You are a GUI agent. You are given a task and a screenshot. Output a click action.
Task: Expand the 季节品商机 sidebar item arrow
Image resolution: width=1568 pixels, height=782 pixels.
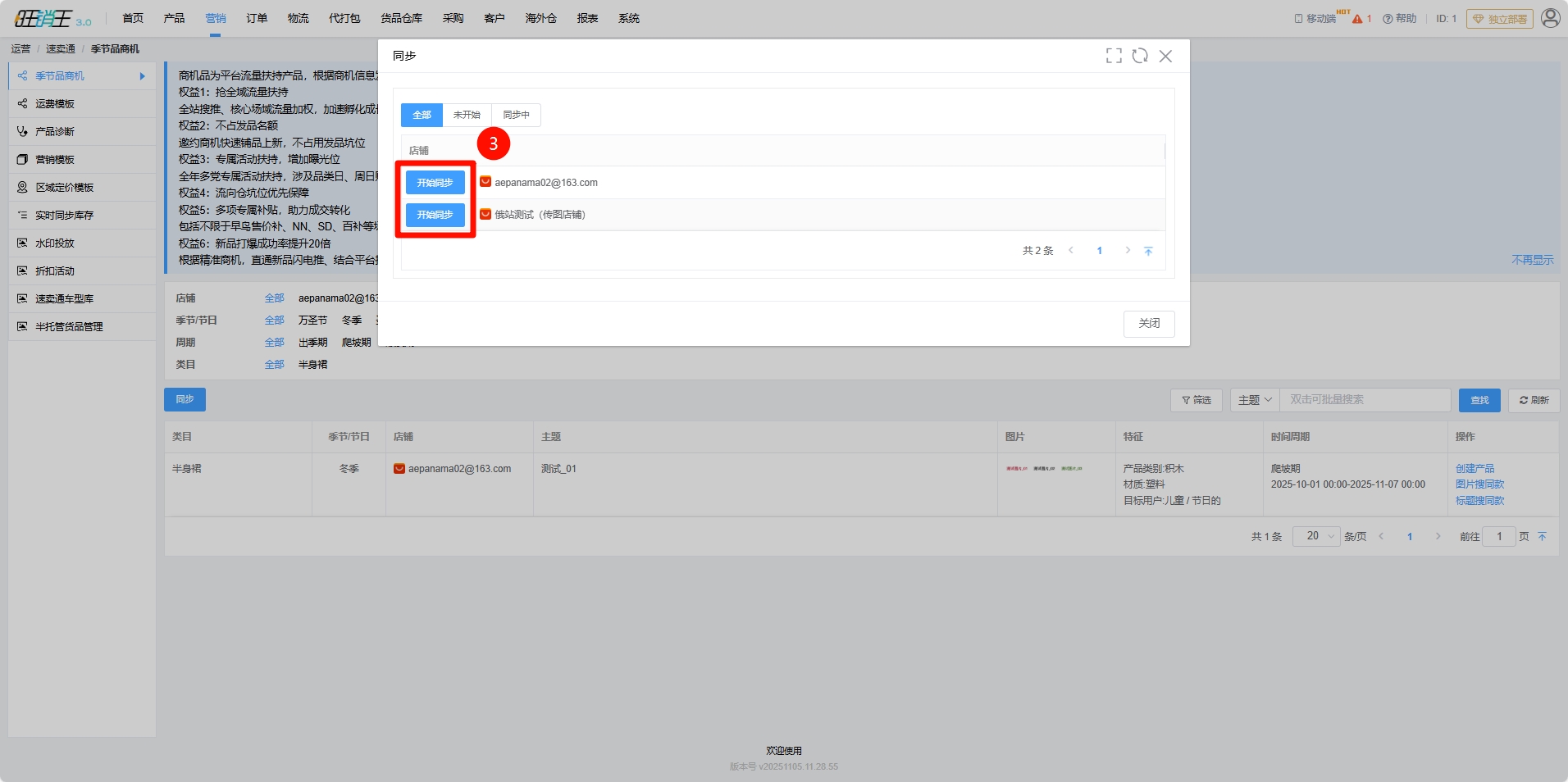[x=143, y=76]
